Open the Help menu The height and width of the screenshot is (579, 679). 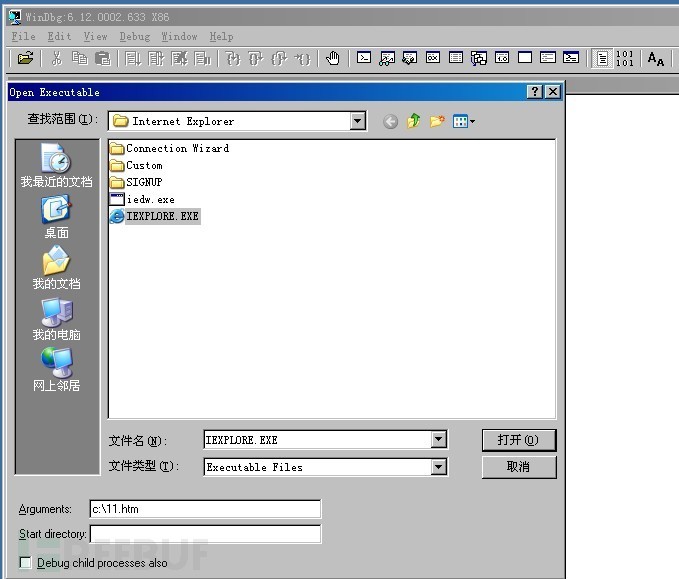pyautogui.click(x=221, y=36)
